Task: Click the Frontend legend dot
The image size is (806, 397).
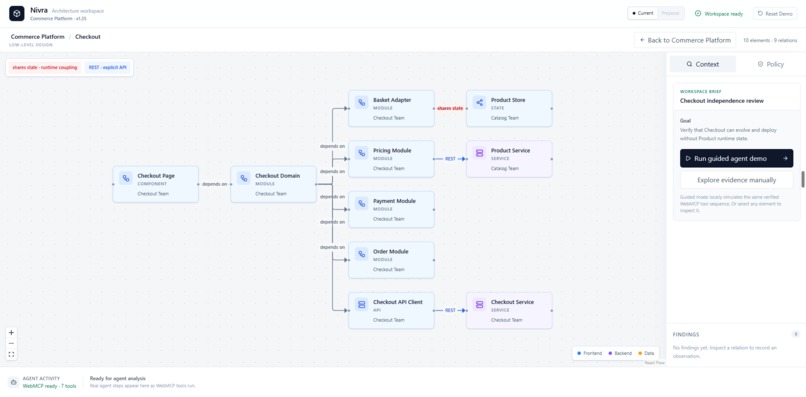Action: tap(579, 353)
